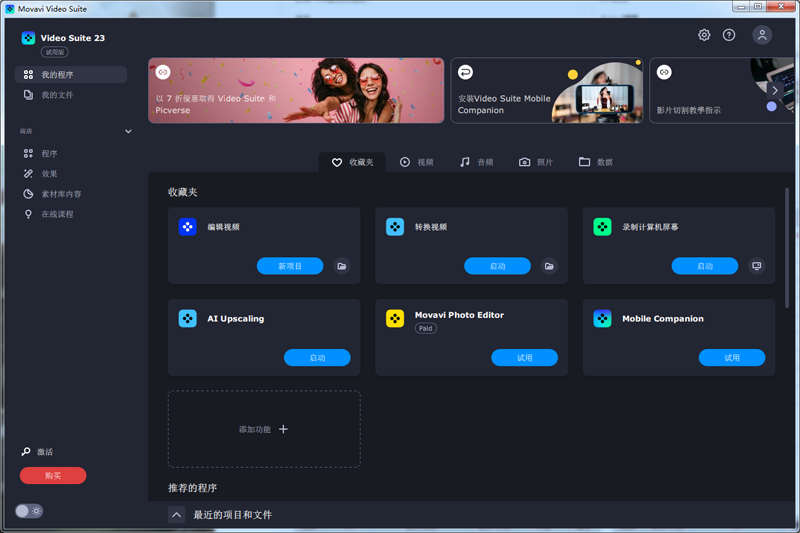This screenshot has height=533, width=800.
Task: Click link icon on 影片切割教學指示 banner
Action: [664, 72]
